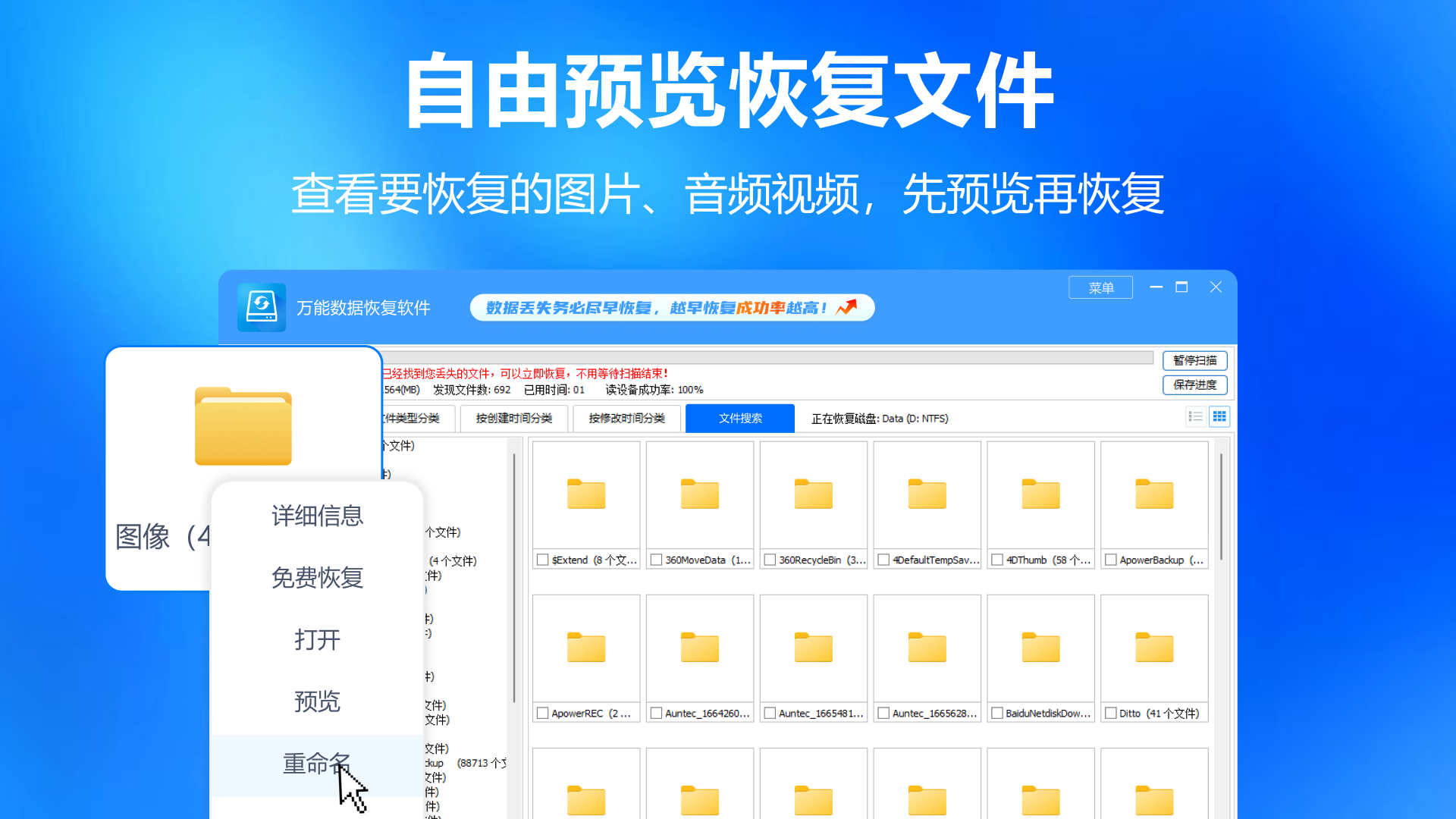Open the BaiduNetdiskDow folder icon
Screen dimensions: 1456x819
pyautogui.click(x=1041, y=647)
